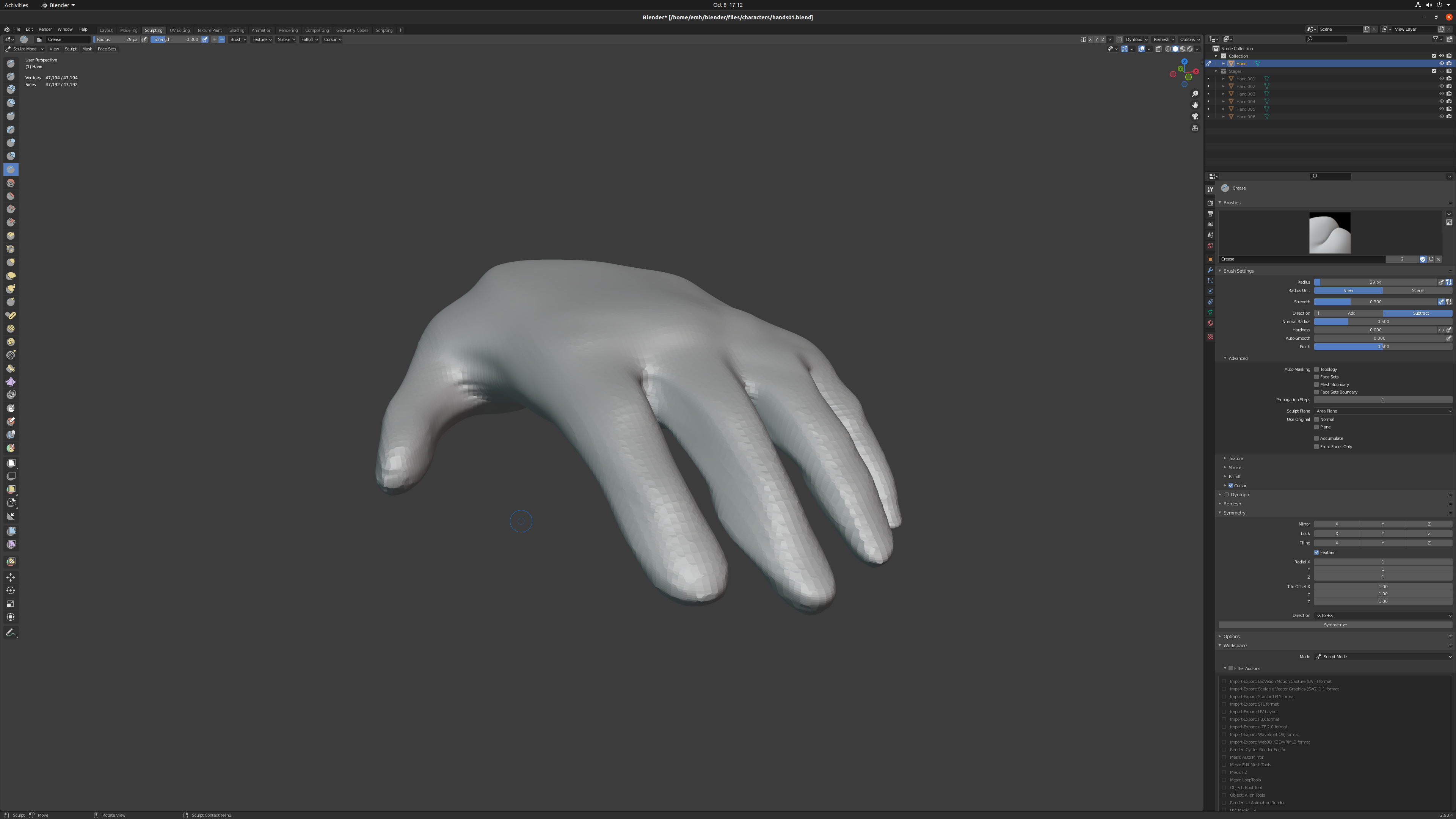Select the Flatten brush tool
This screenshot has width=1456, height=819.
[x=11, y=196]
